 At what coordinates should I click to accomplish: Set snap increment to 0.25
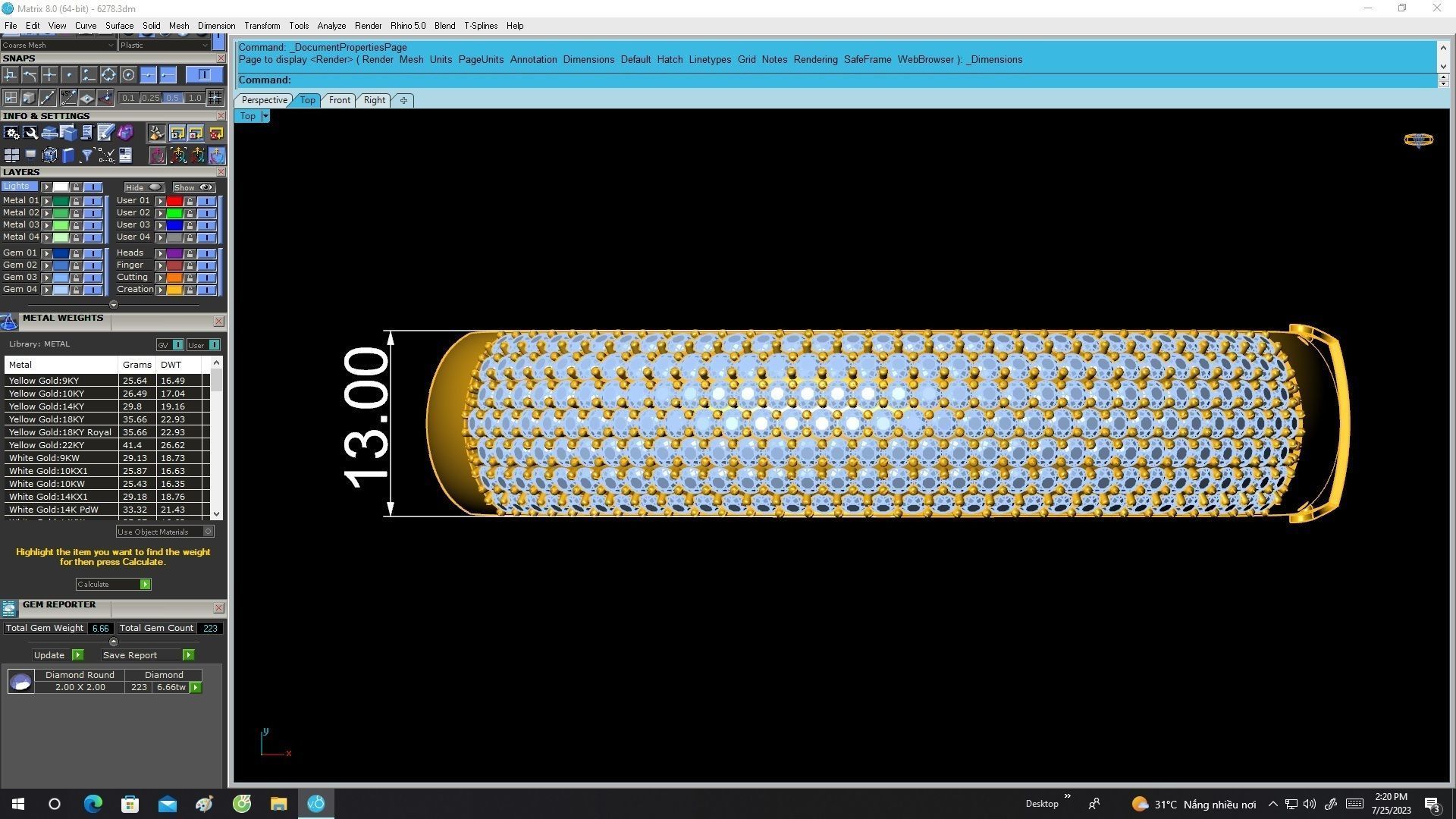pyautogui.click(x=150, y=98)
